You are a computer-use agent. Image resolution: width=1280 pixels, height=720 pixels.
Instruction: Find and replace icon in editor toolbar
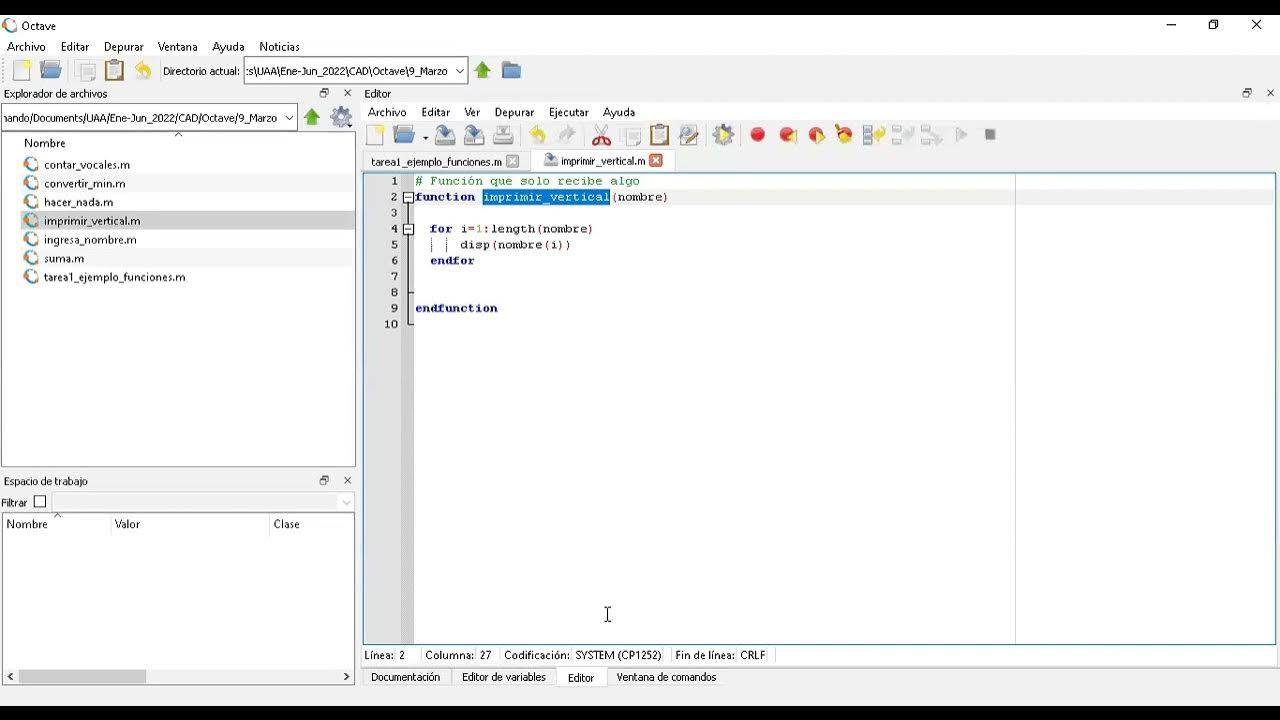pyautogui.click(x=688, y=135)
